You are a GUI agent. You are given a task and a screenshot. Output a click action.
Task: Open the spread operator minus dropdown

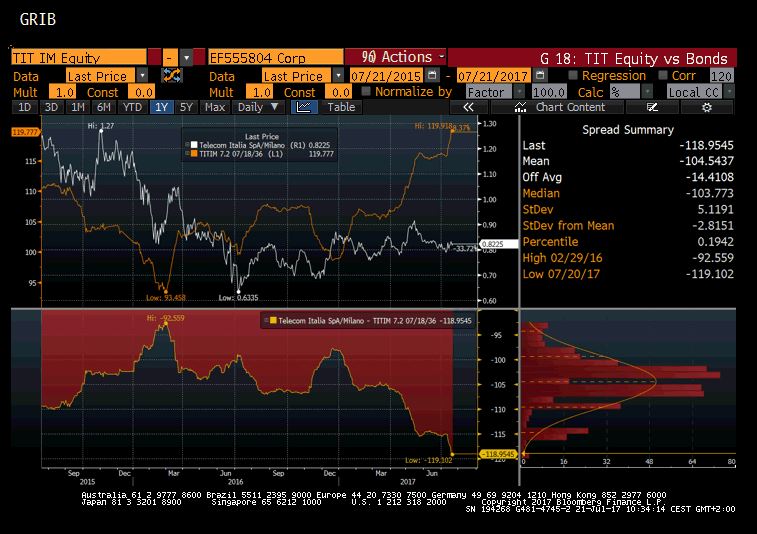tap(169, 57)
